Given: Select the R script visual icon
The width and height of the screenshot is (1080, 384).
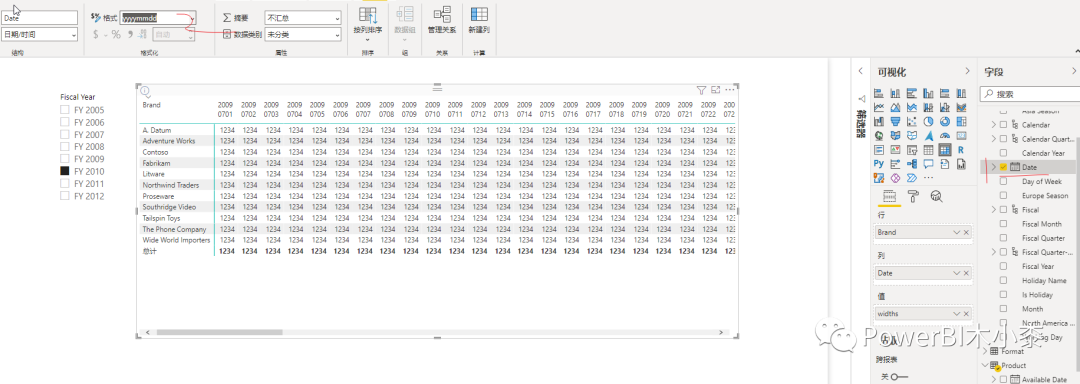Looking at the screenshot, I should click(x=961, y=149).
